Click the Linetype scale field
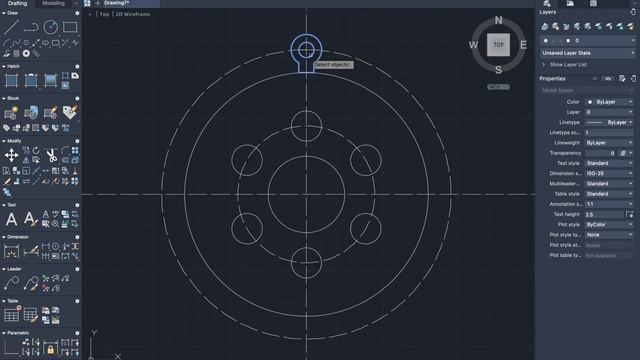Viewport: 640px width, 360px height. pos(609,133)
